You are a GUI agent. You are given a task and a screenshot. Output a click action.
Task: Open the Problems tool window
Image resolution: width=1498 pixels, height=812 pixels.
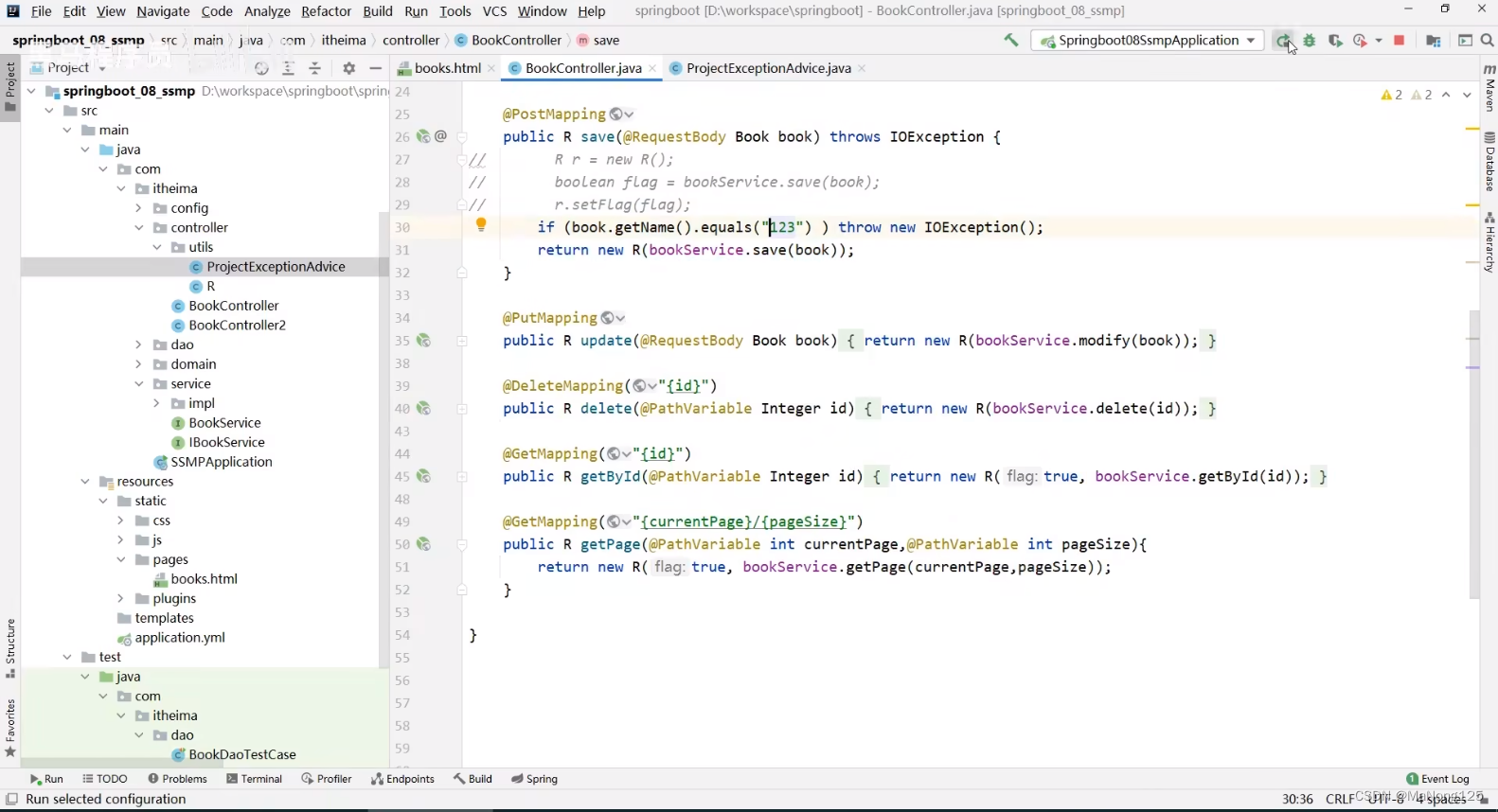[x=177, y=779]
